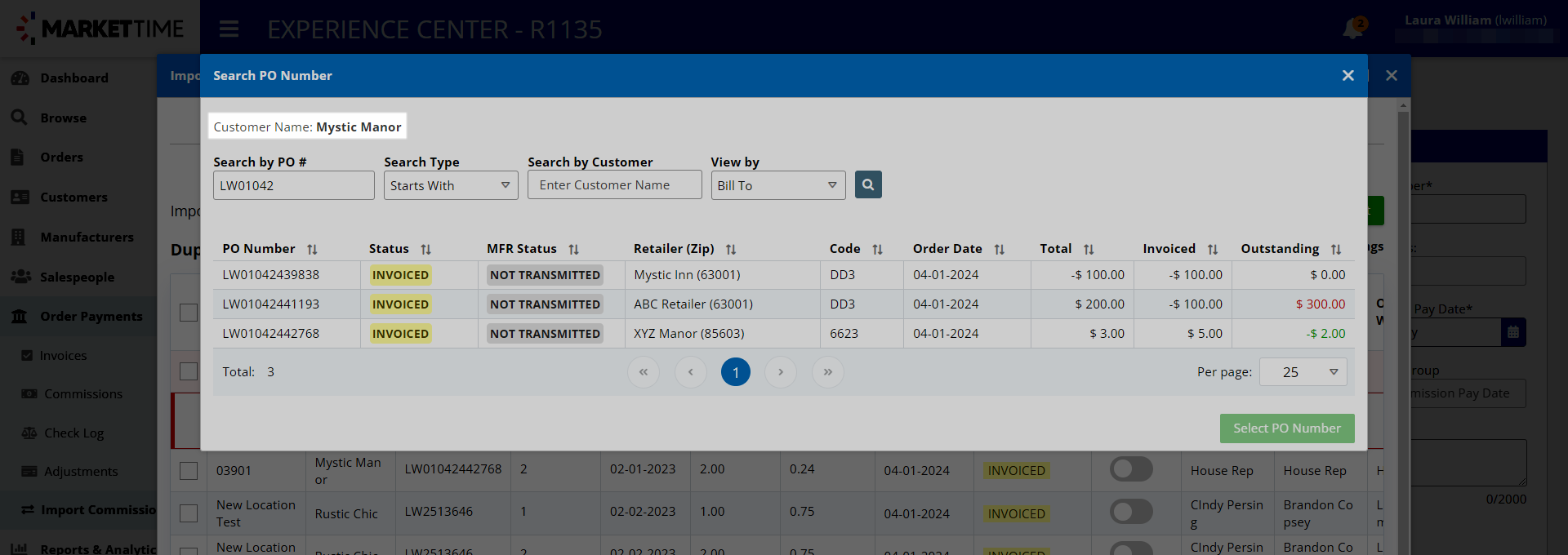Change the Per page dropdown value
The image size is (1568, 555).
(1303, 372)
